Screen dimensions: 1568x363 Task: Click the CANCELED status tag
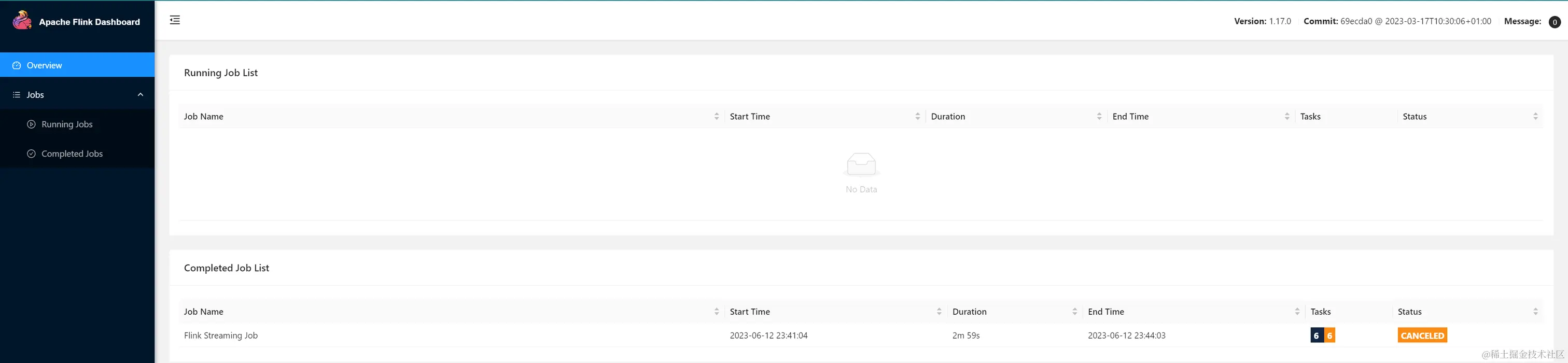click(x=1422, y=336)
